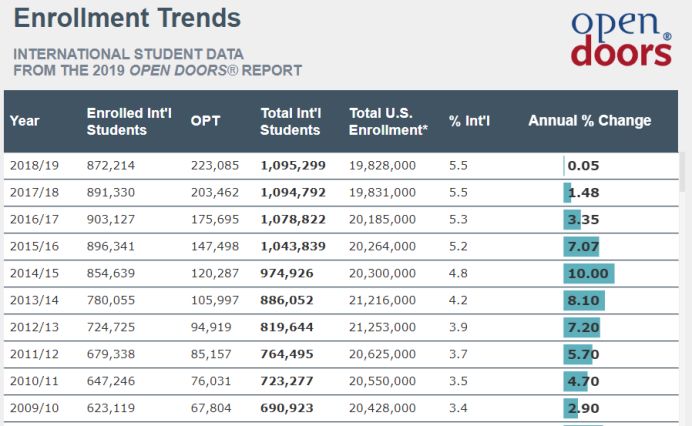This screenshot has height=426, width=692.
Task: Select OPT value 223,085
Action: [215, 166]
